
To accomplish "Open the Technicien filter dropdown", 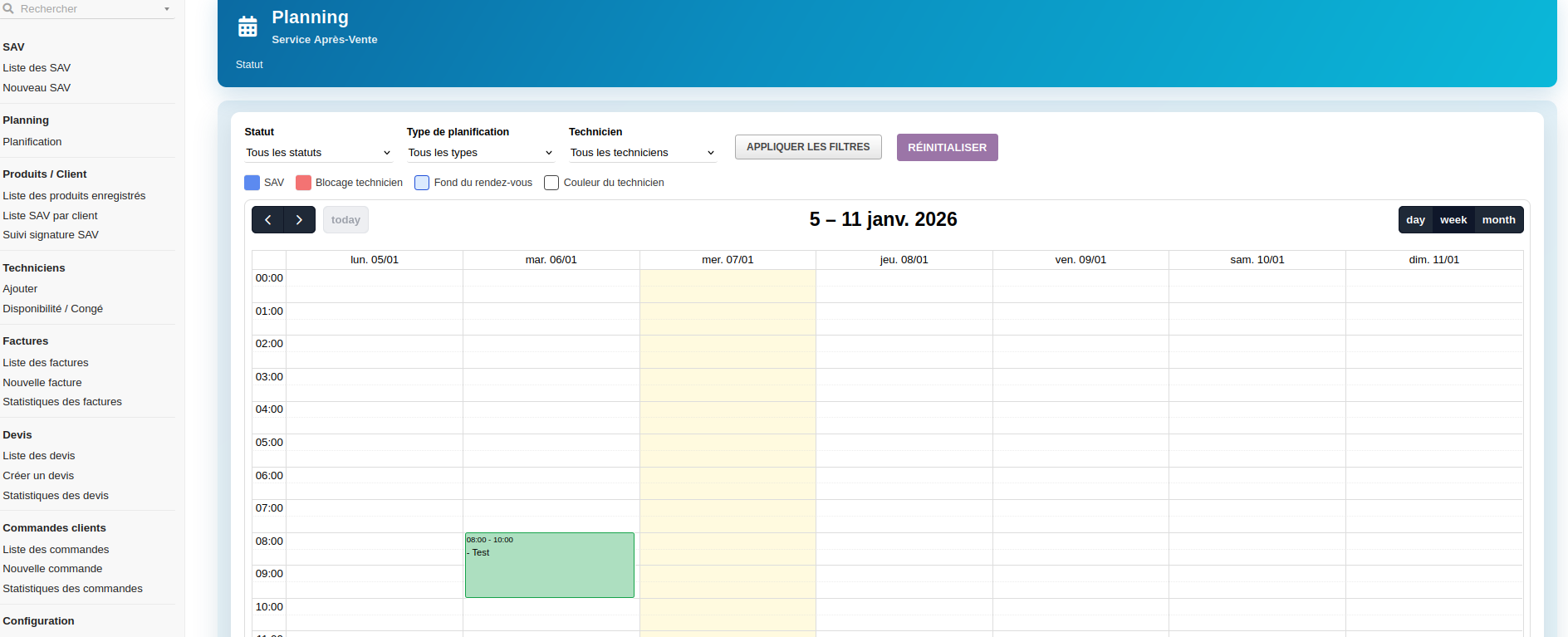I will tap(641, 153).
